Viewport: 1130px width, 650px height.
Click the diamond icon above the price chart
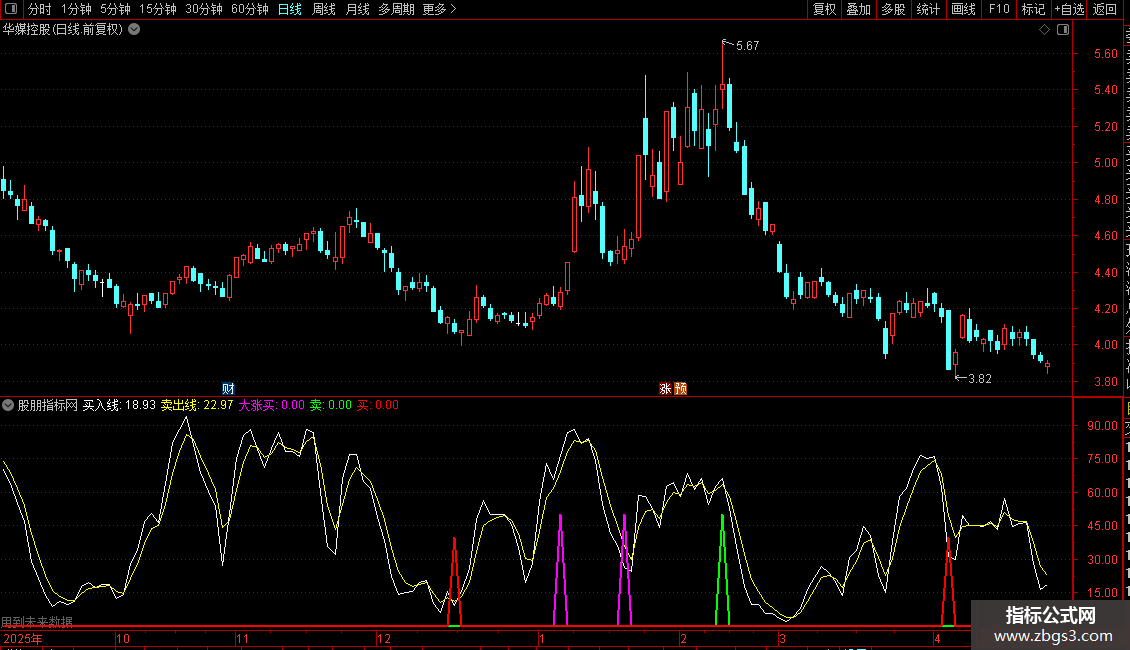[x=1044, y=30]
